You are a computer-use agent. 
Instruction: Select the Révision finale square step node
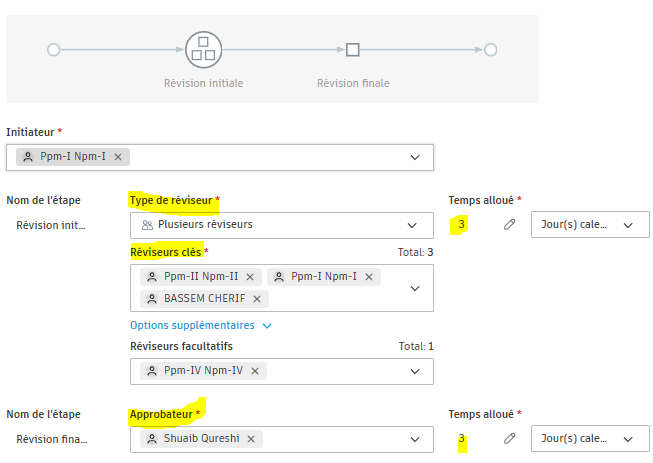353,50
